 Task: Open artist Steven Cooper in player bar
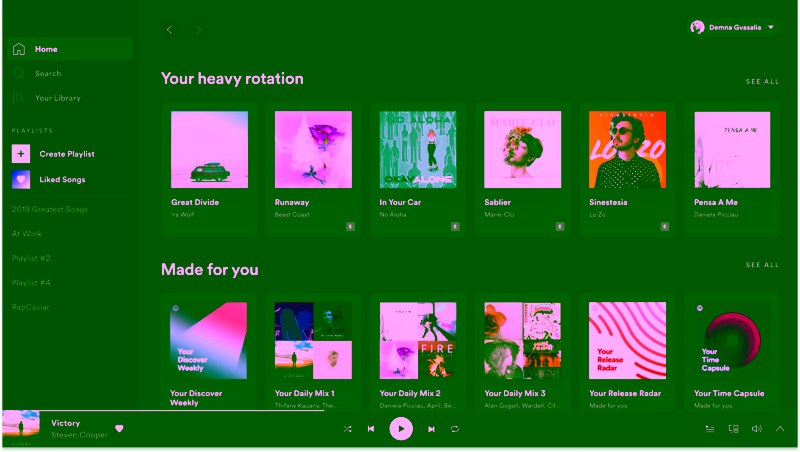click(79, 435)
